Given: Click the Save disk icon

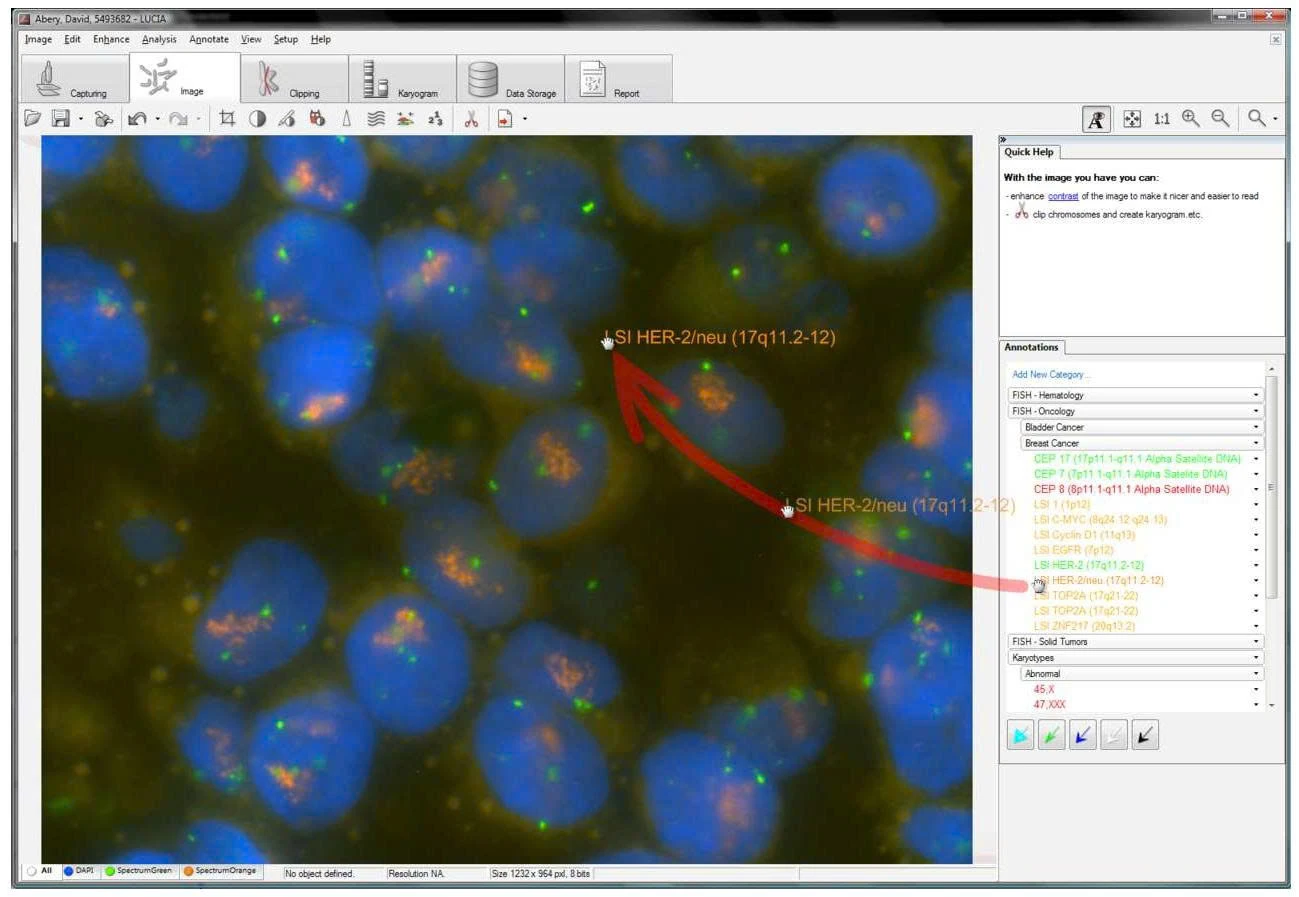Looking at the screenshot, I should click(61, 118).
